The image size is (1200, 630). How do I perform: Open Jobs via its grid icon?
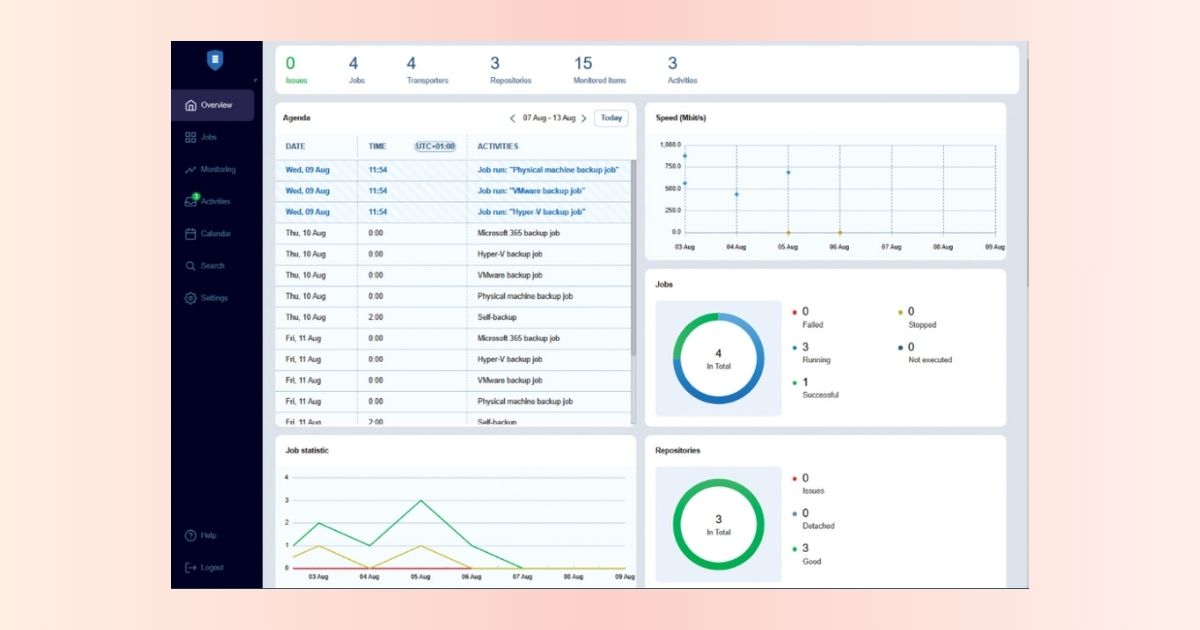191,137
